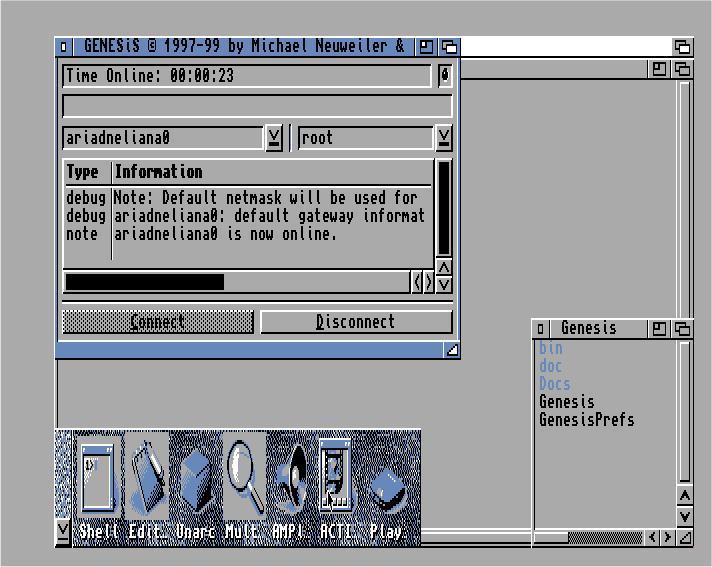Click the greyed-out Connect button

click(158, 322)
